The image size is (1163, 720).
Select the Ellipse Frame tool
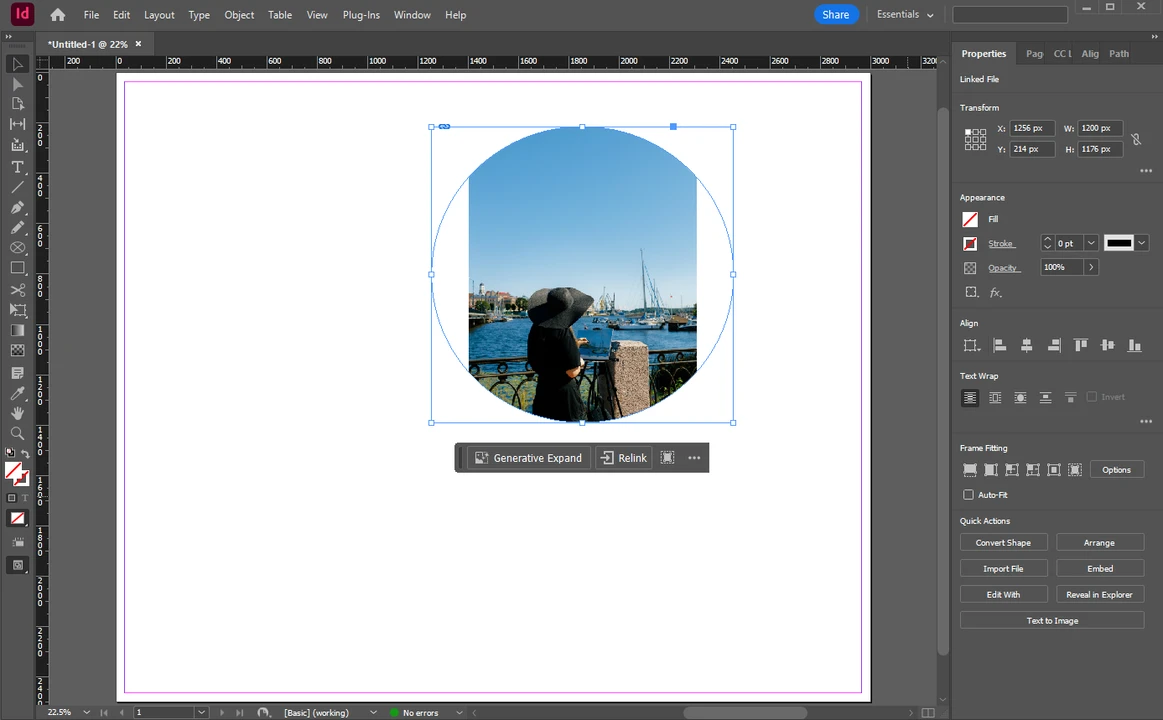pyautogui.click(x=17, y=248)
